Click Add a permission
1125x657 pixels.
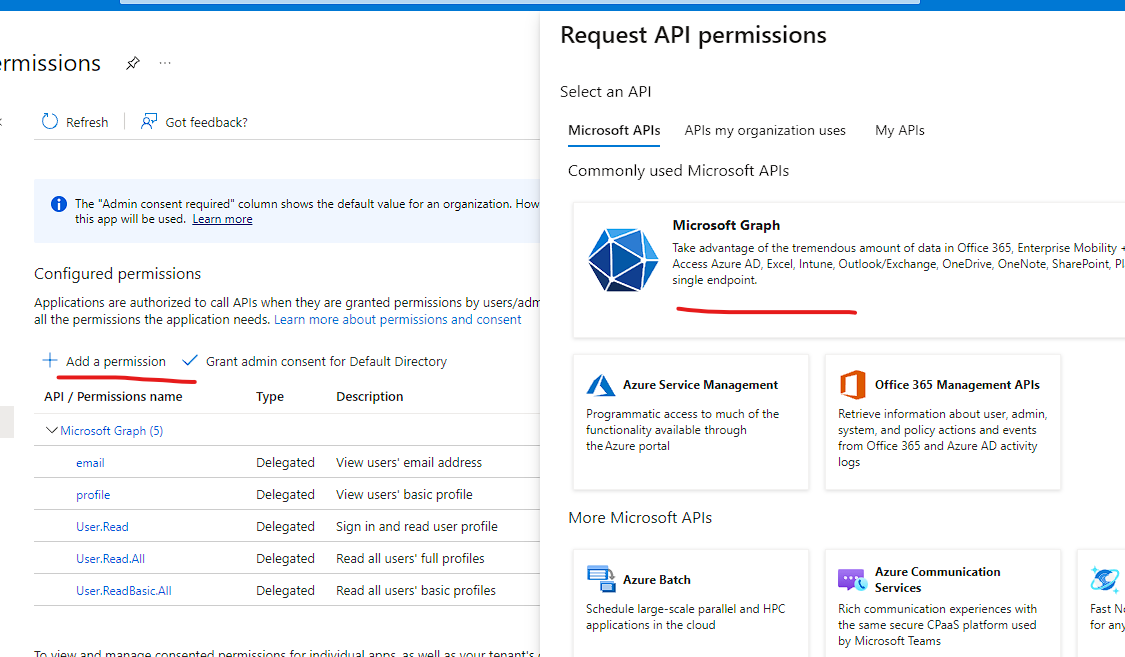point(105,361)
